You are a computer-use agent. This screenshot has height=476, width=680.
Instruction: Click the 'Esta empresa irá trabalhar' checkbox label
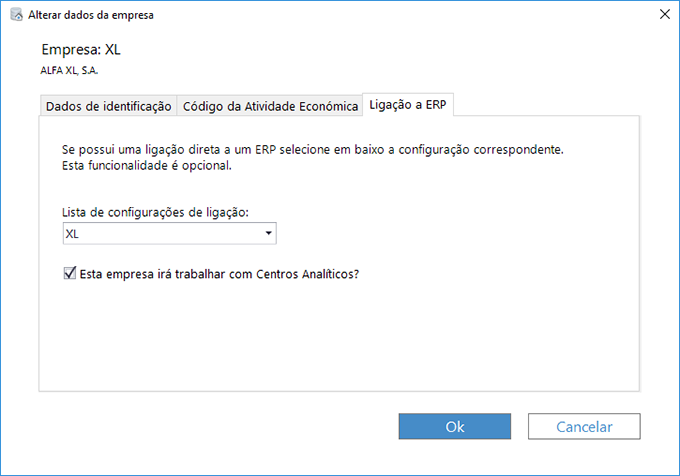pyautogui.click(x=219, y=274)
